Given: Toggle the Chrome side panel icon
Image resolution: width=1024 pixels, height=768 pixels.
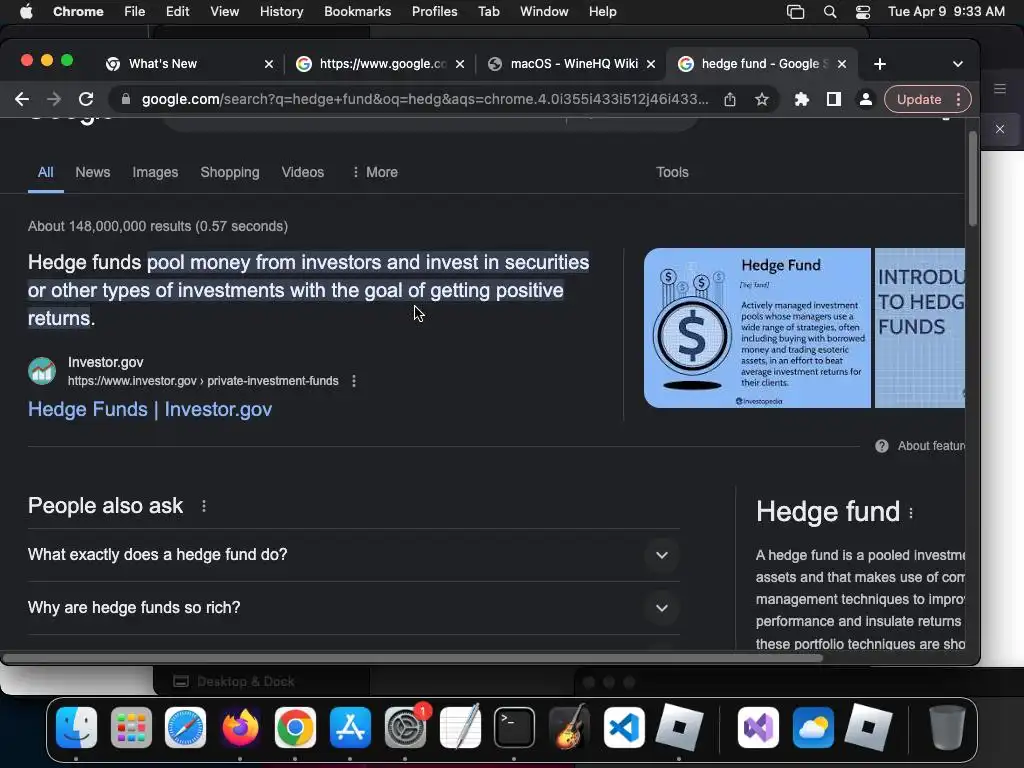Looking at the screenshot, I should [x=833, y=99].
